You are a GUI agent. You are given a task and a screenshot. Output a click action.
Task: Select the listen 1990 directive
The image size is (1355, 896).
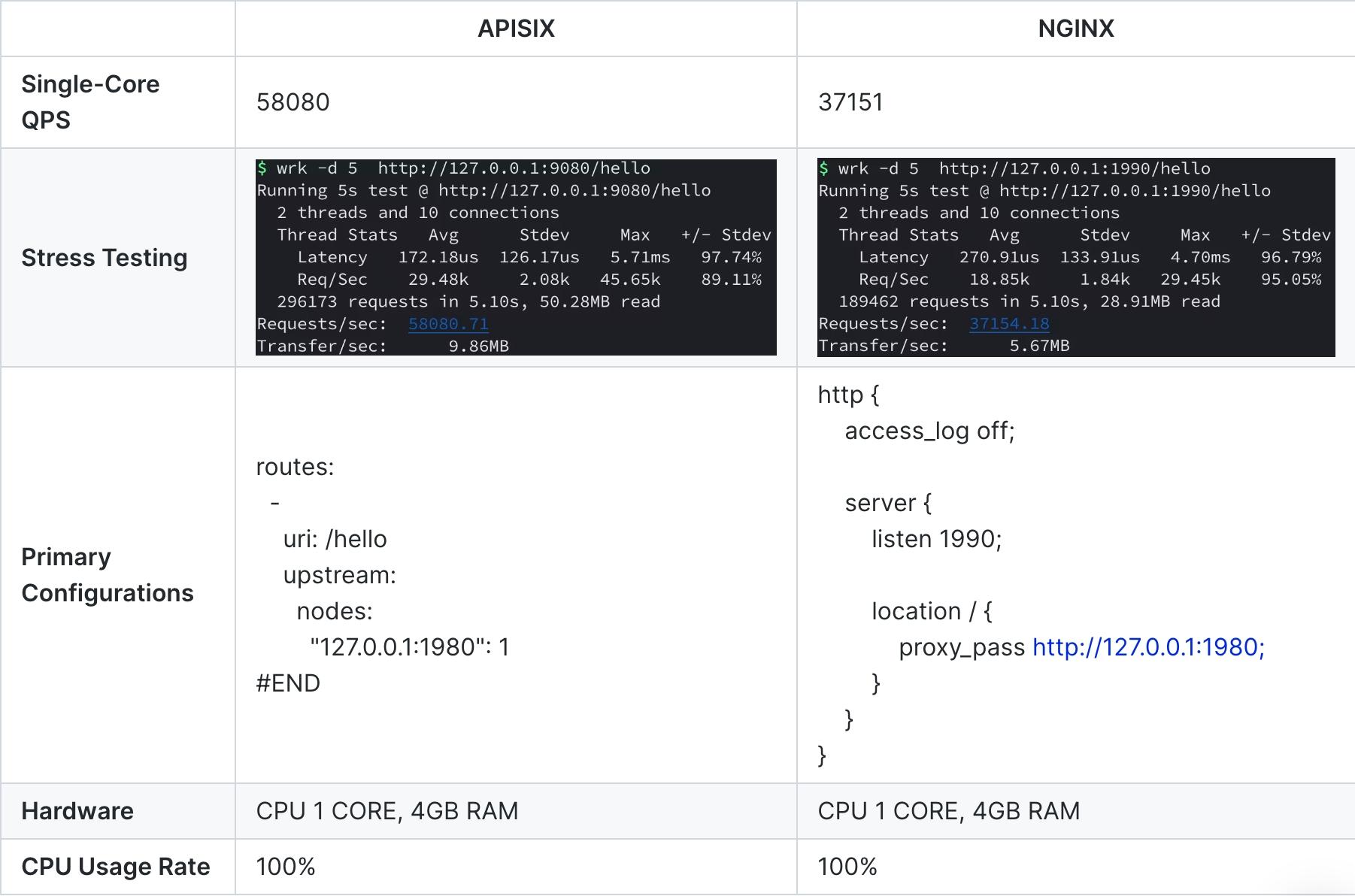coord(936,538)
